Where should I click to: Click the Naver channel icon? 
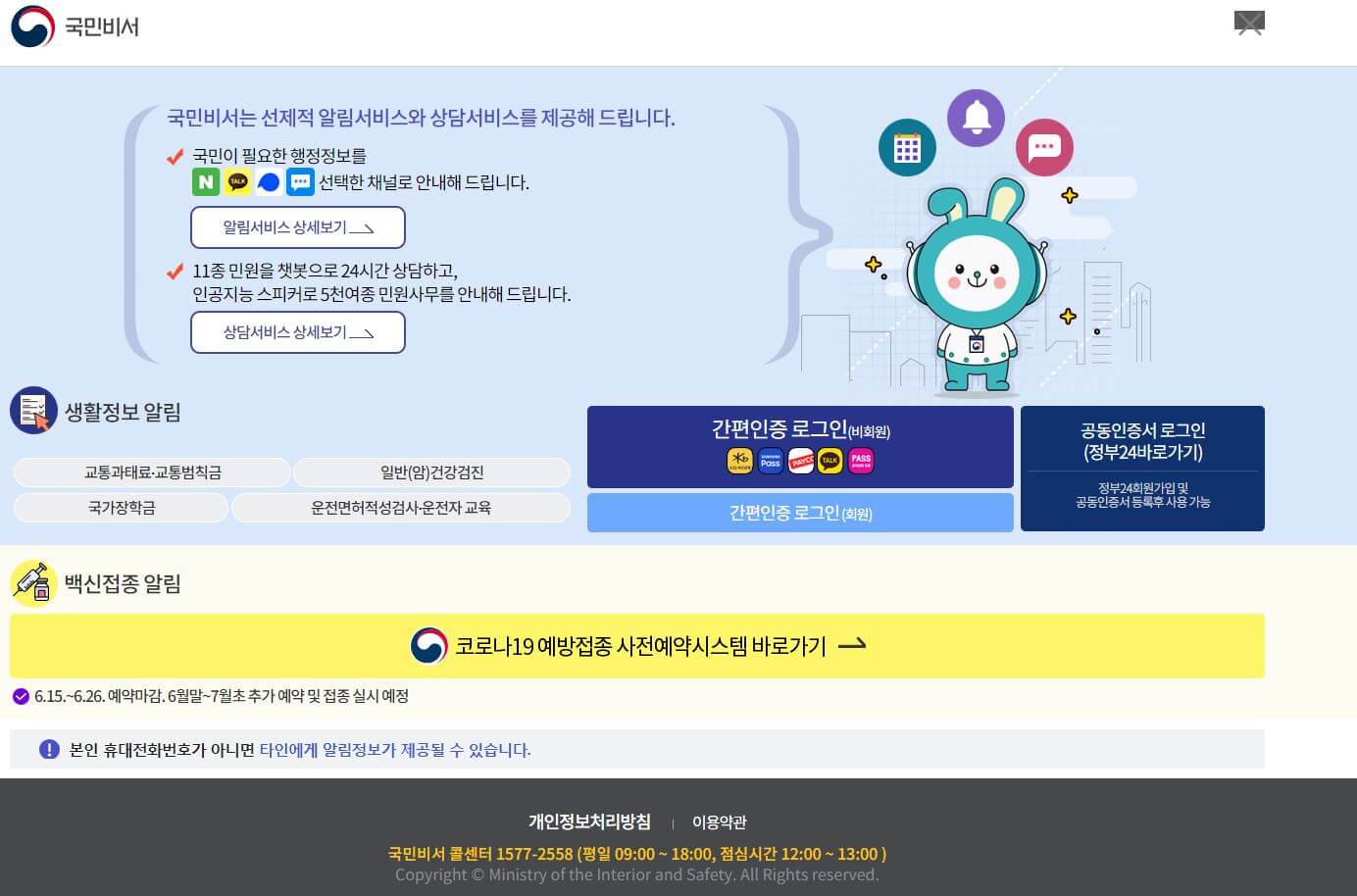click(x=206, y=181)
